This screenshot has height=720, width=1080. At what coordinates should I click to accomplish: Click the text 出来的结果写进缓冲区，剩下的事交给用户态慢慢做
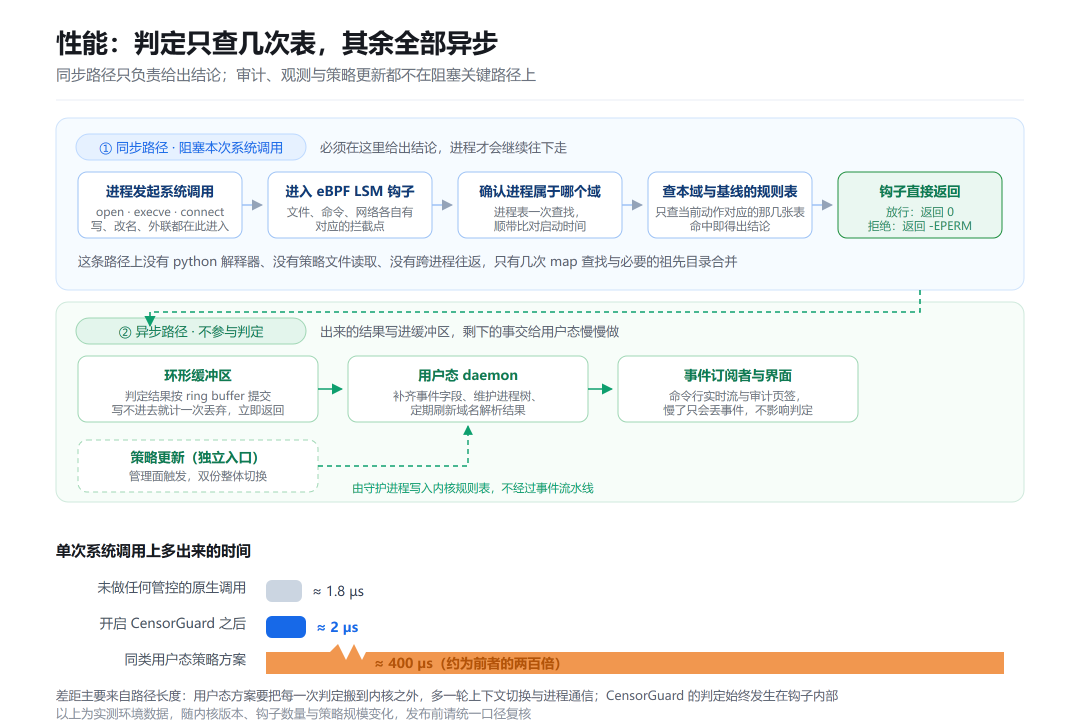pos(469,331)
